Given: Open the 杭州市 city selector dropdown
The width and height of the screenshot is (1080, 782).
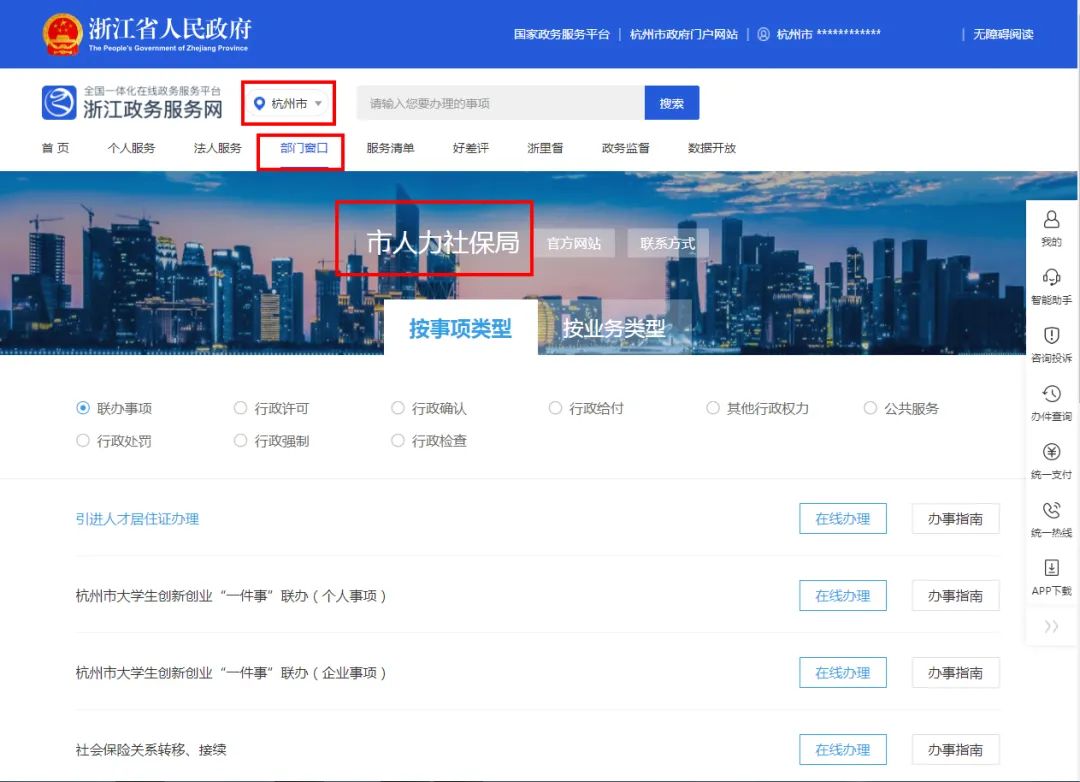Looking at the screenshot, I should click(x=288, y=103).
